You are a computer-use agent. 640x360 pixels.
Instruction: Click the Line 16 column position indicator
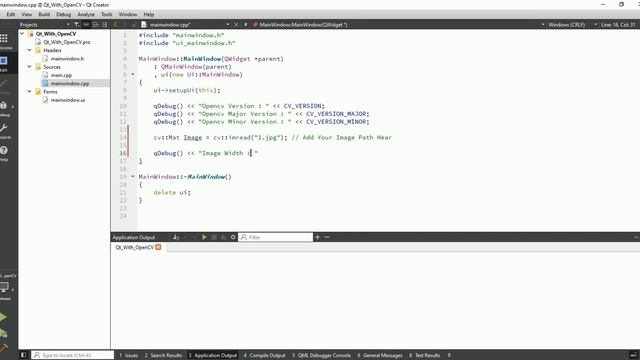pos(618,24)
